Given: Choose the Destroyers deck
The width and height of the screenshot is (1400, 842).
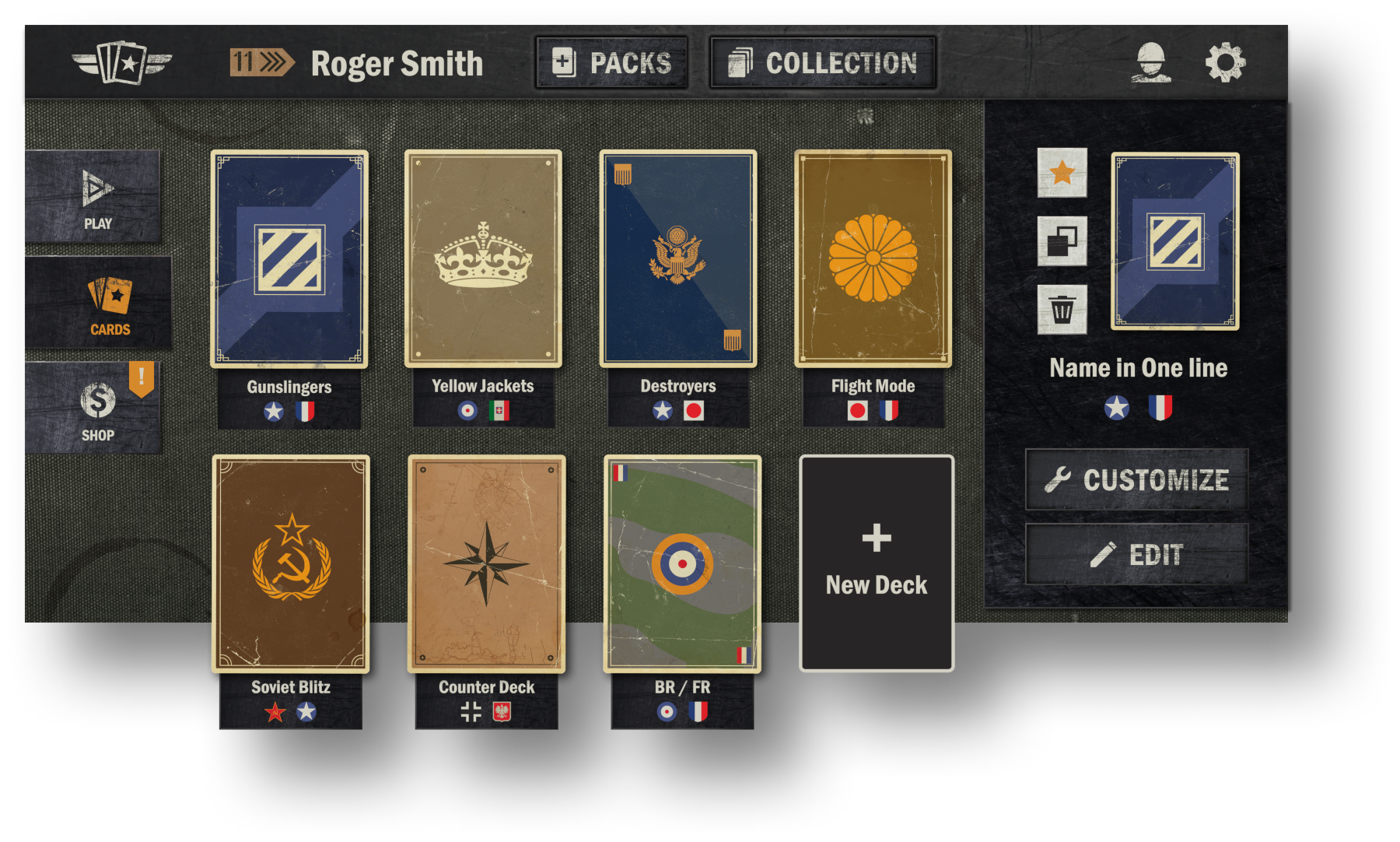Looking at the screenshot, I should pos(678,258).
